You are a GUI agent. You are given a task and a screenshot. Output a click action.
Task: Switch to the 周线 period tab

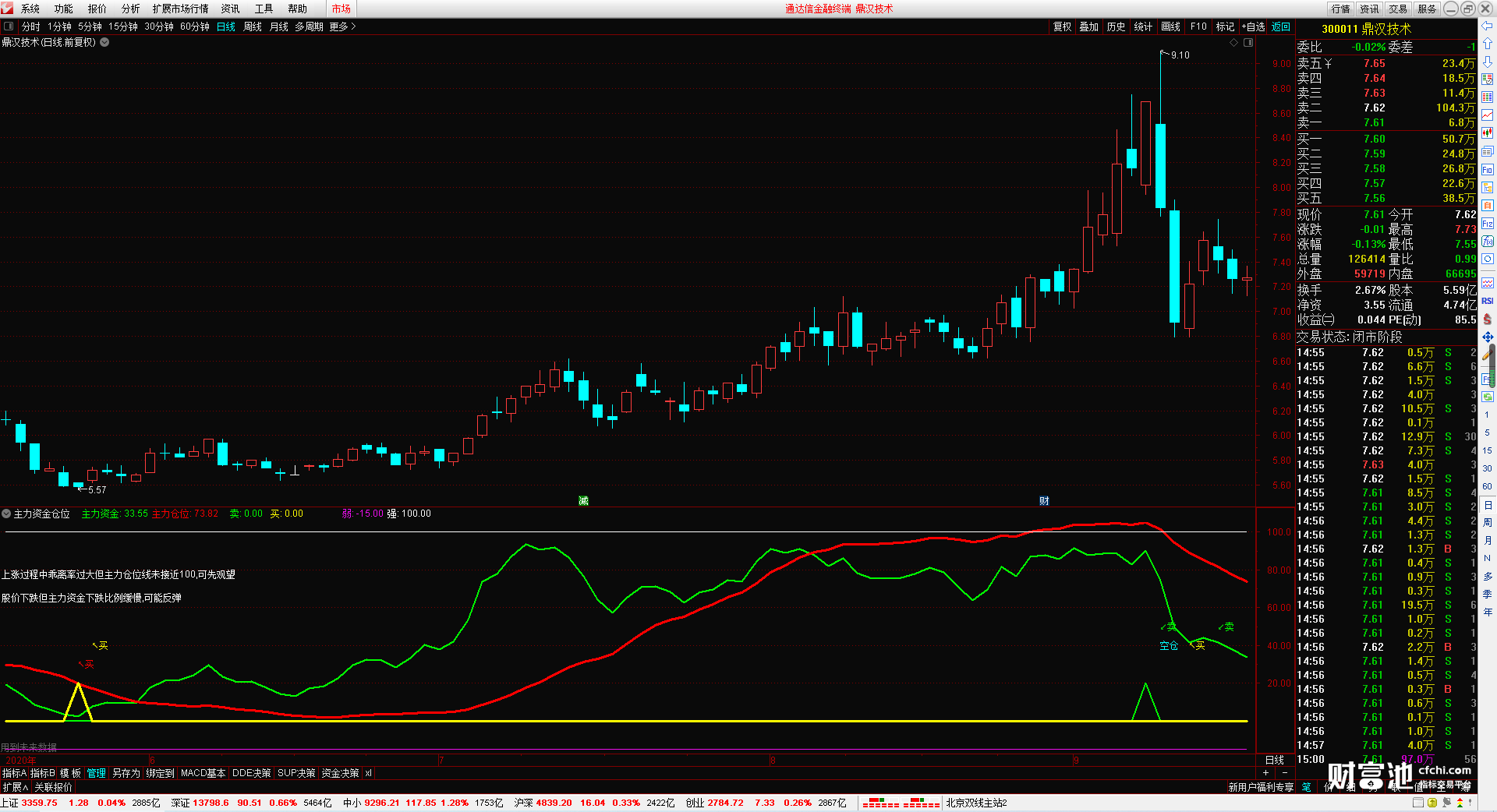[x=253, y=26]
